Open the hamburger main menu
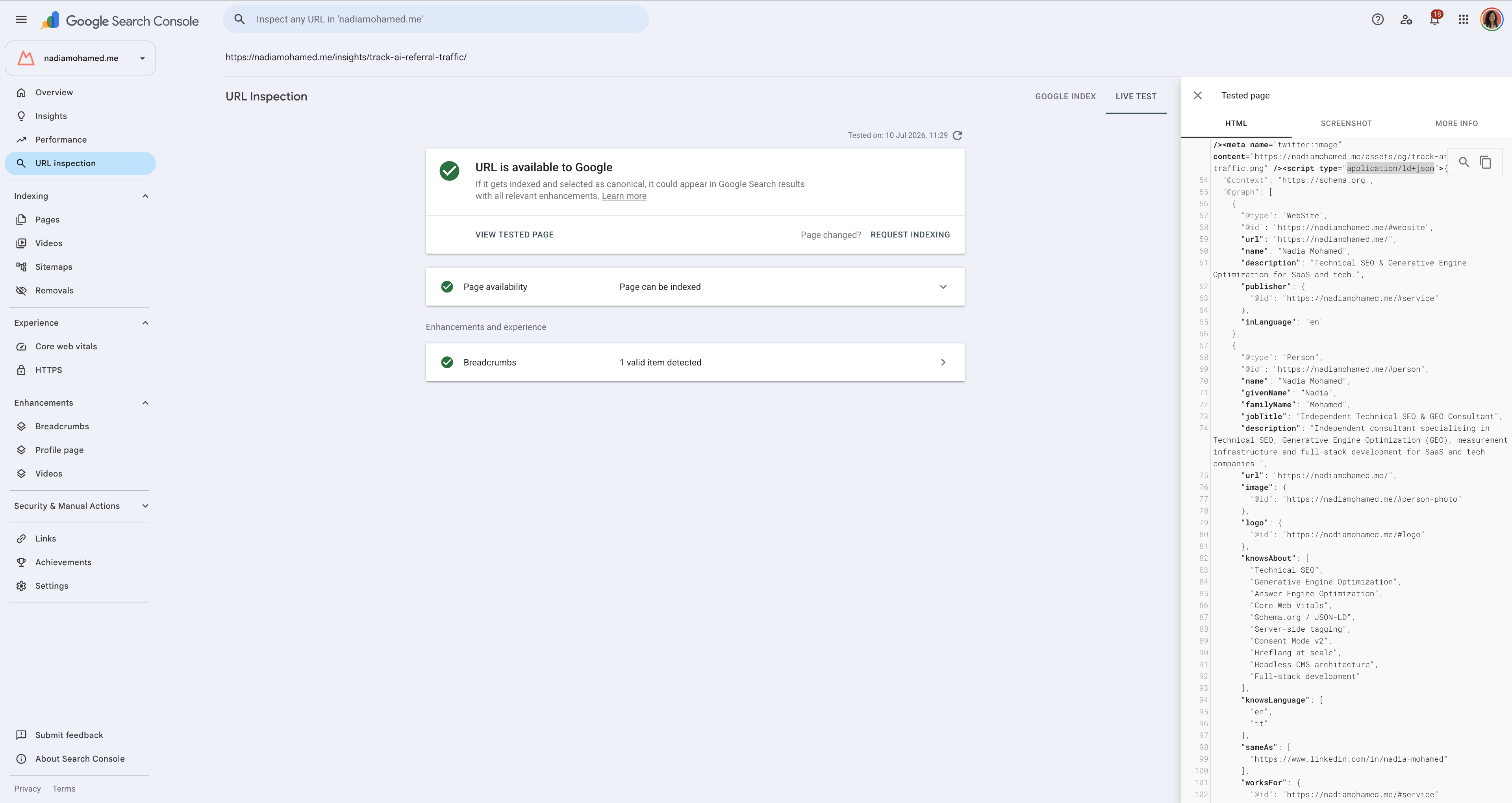The height and width of the screenshot is (803, 1512). pyautogui.click(x=21, y=19)
